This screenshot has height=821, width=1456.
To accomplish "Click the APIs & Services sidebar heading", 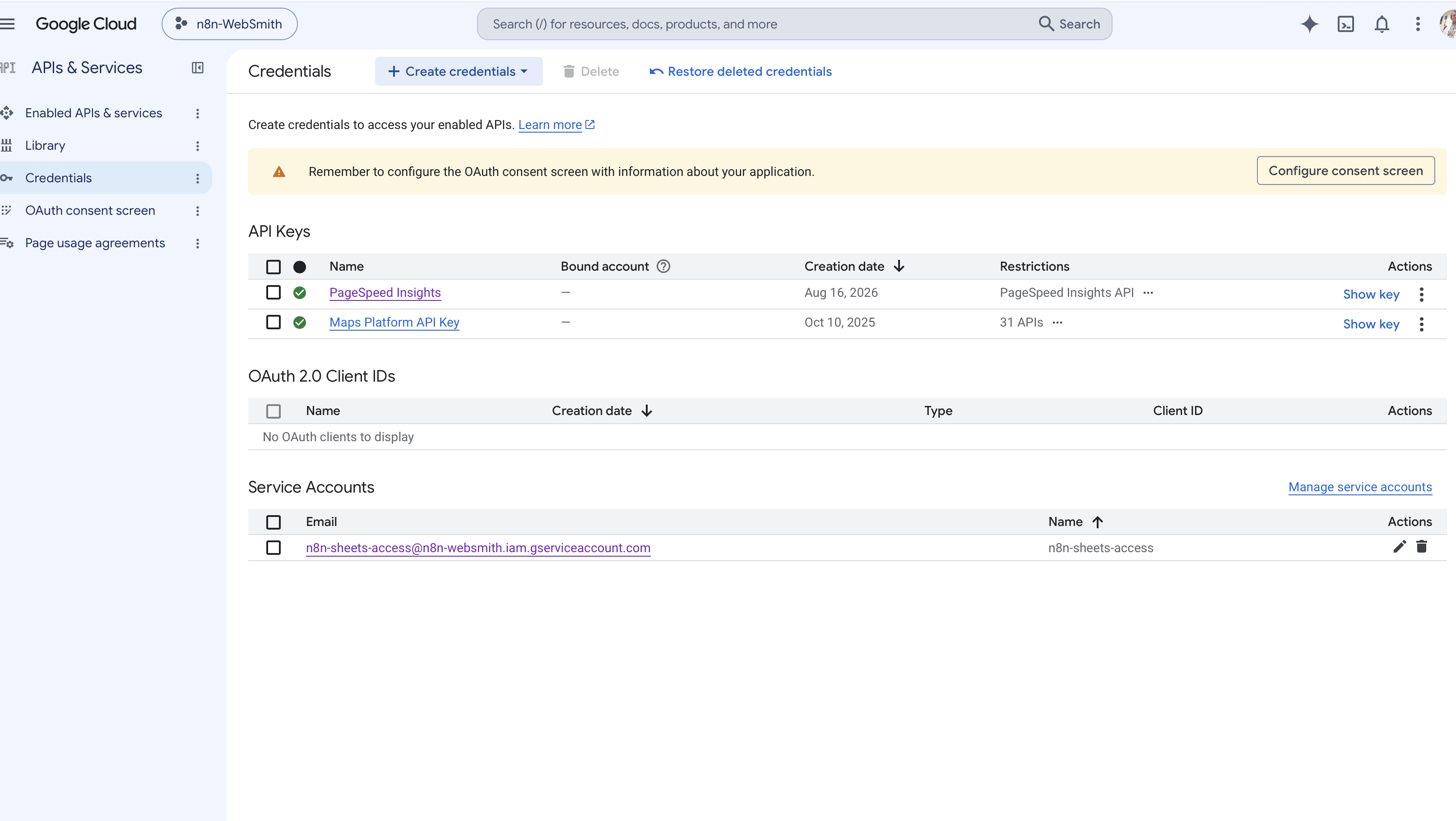I will [x=87, y=68].
